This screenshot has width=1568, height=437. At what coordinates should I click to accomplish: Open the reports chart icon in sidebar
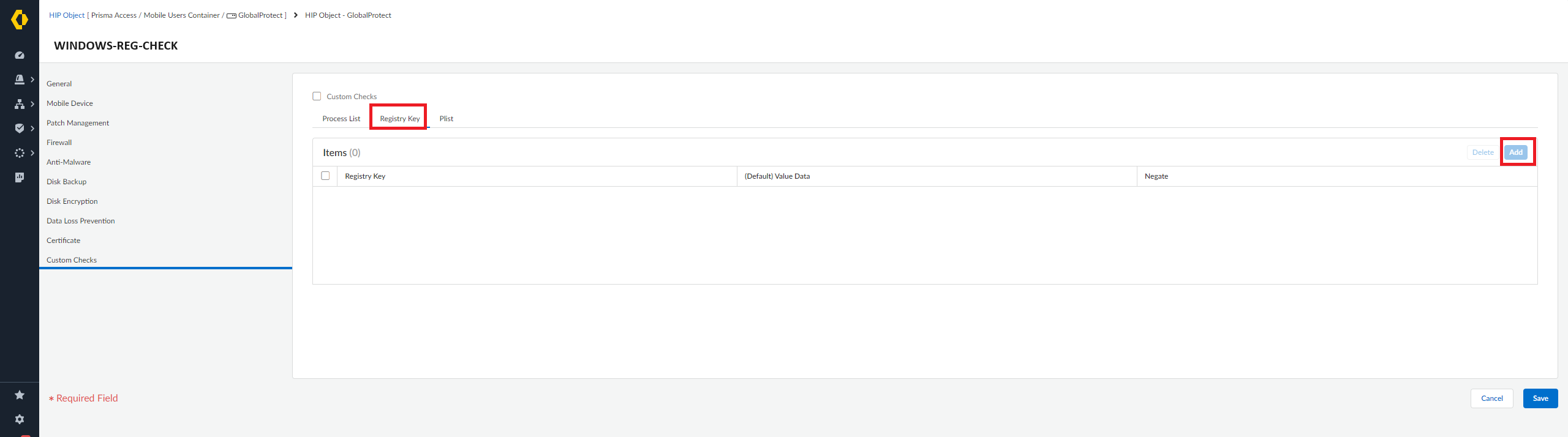(x=20, y=177)
